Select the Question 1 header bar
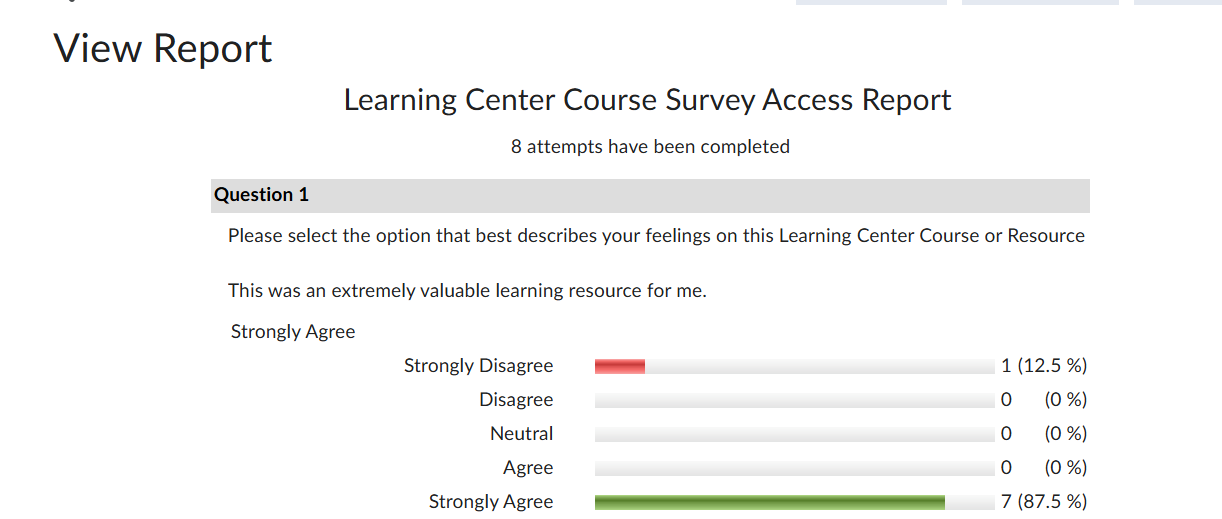 point(650,195)
